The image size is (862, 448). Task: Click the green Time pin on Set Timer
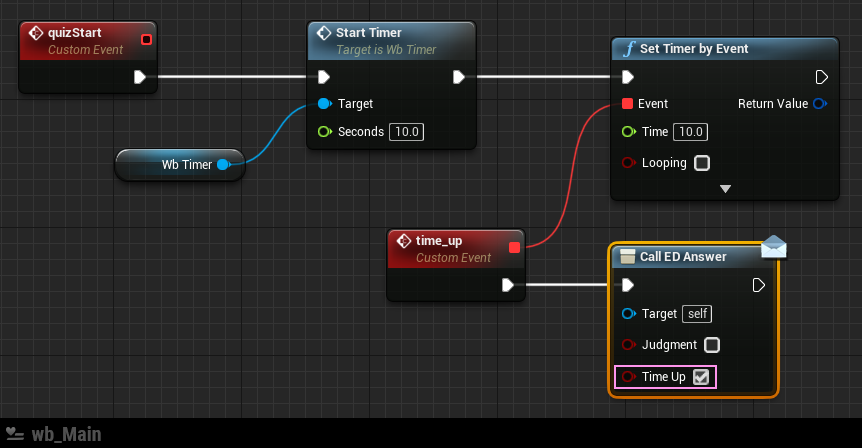[628, 131]
